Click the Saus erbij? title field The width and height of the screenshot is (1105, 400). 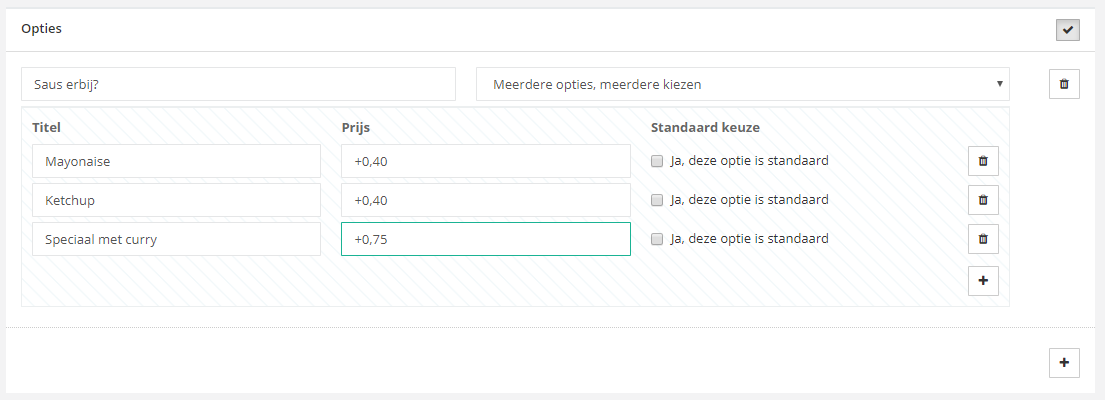(238, 84)
